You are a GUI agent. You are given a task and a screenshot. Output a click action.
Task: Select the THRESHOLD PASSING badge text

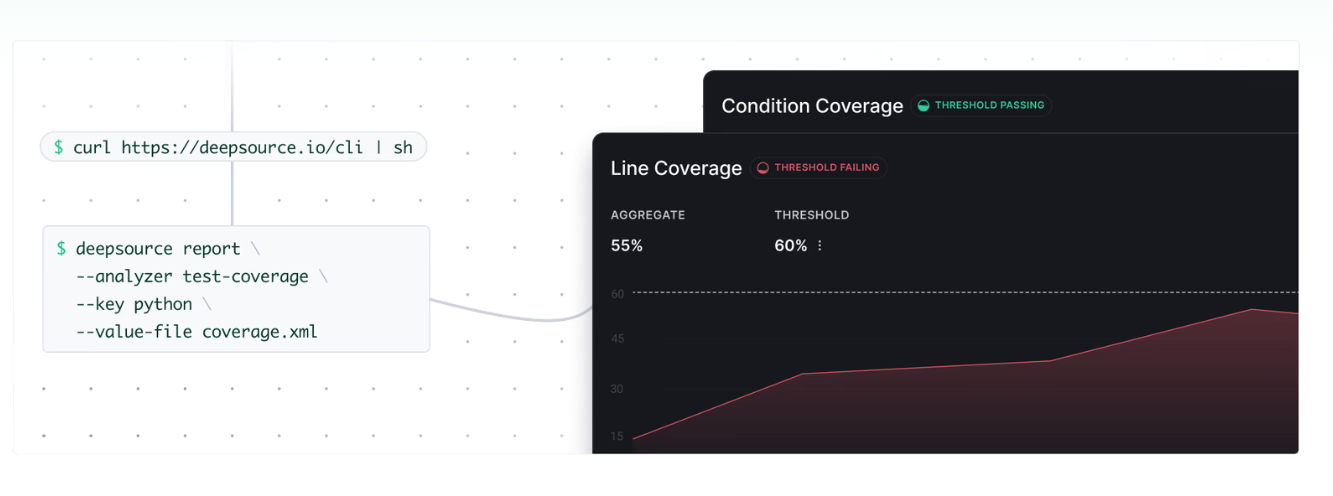click(x=989, y=105)
